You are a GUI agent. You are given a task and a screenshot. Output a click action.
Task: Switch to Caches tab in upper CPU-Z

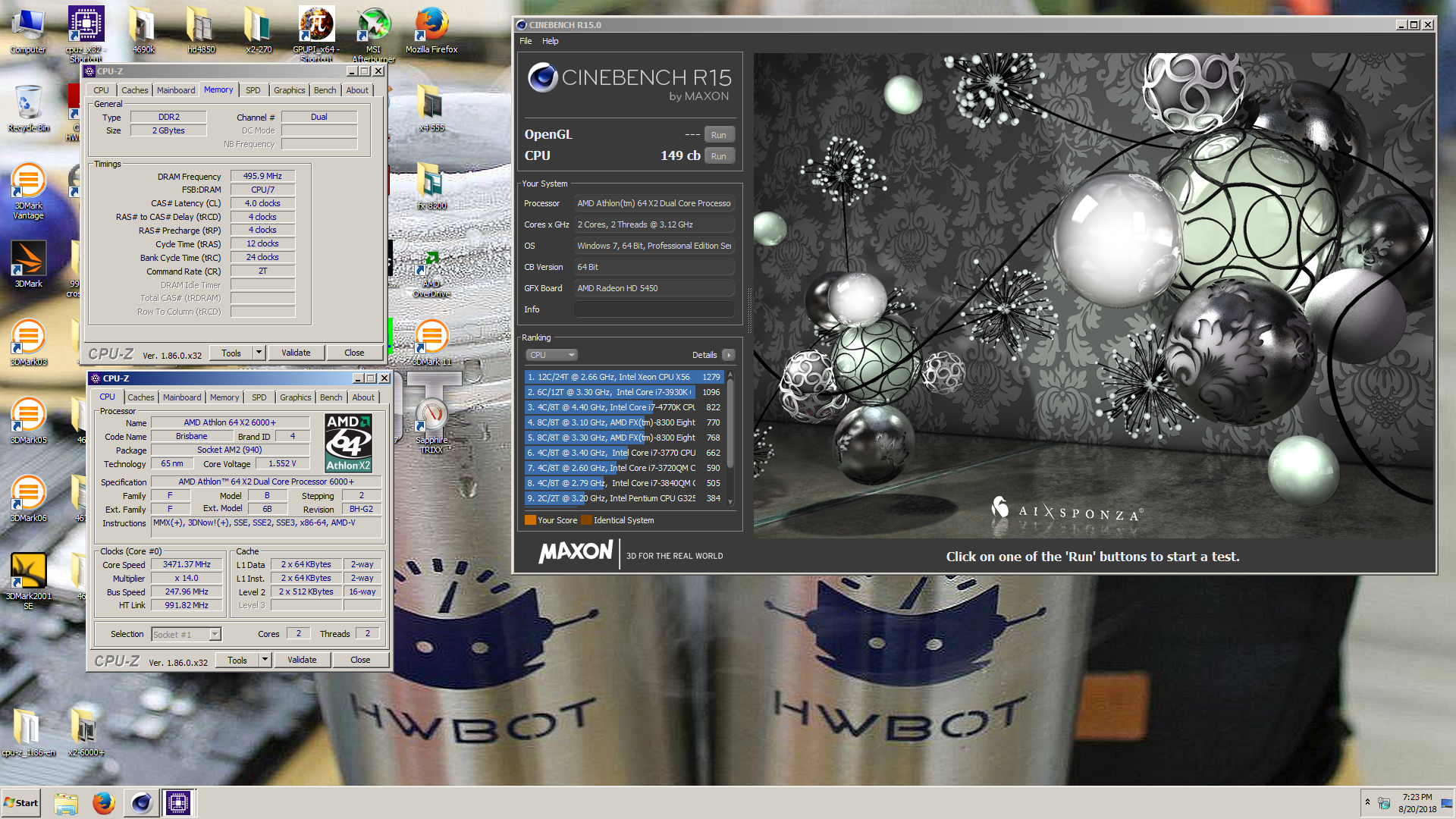pyautogui.click(x=135, y=90)
